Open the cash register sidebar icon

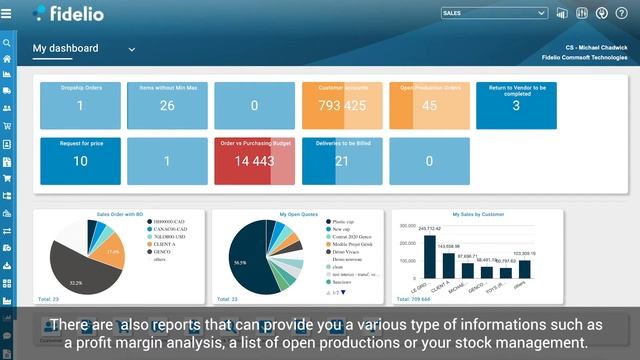7,213
